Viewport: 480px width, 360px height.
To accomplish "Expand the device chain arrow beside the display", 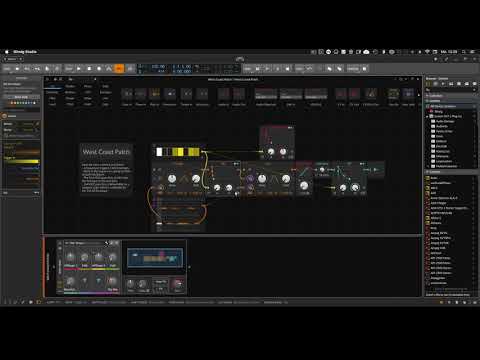I will (189, 267).
